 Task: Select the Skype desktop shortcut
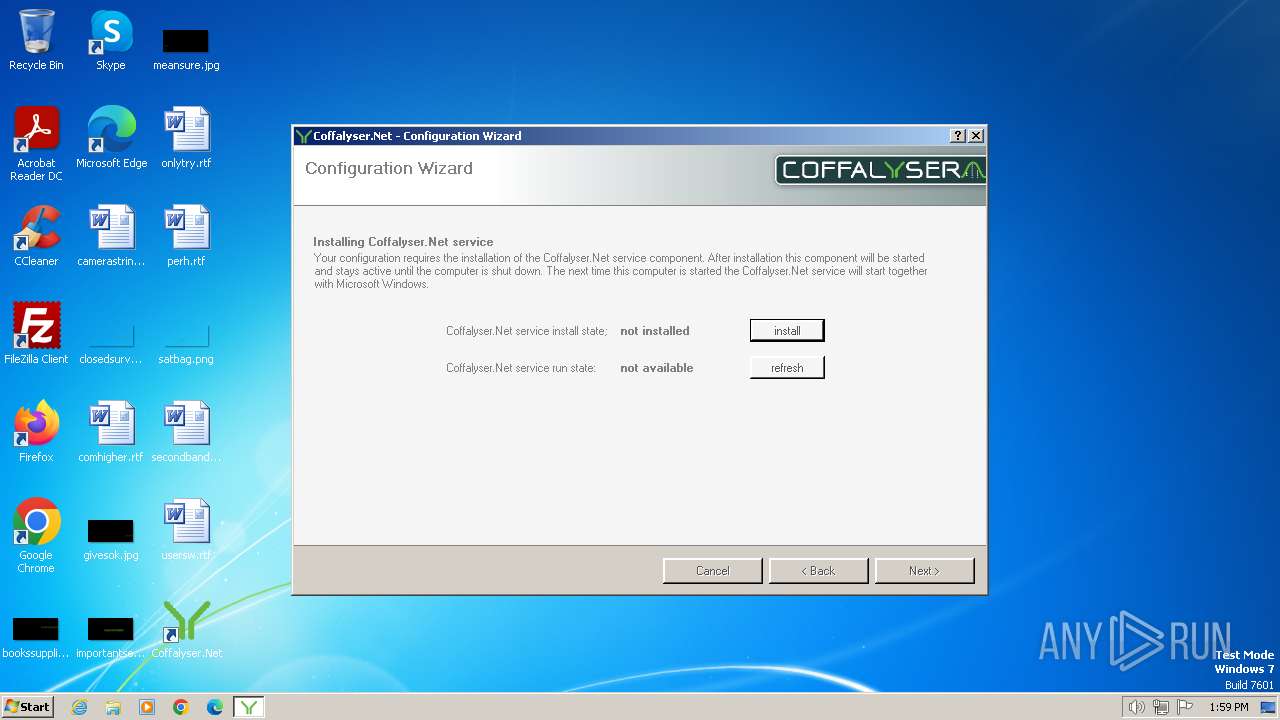[x=111, y=40]
